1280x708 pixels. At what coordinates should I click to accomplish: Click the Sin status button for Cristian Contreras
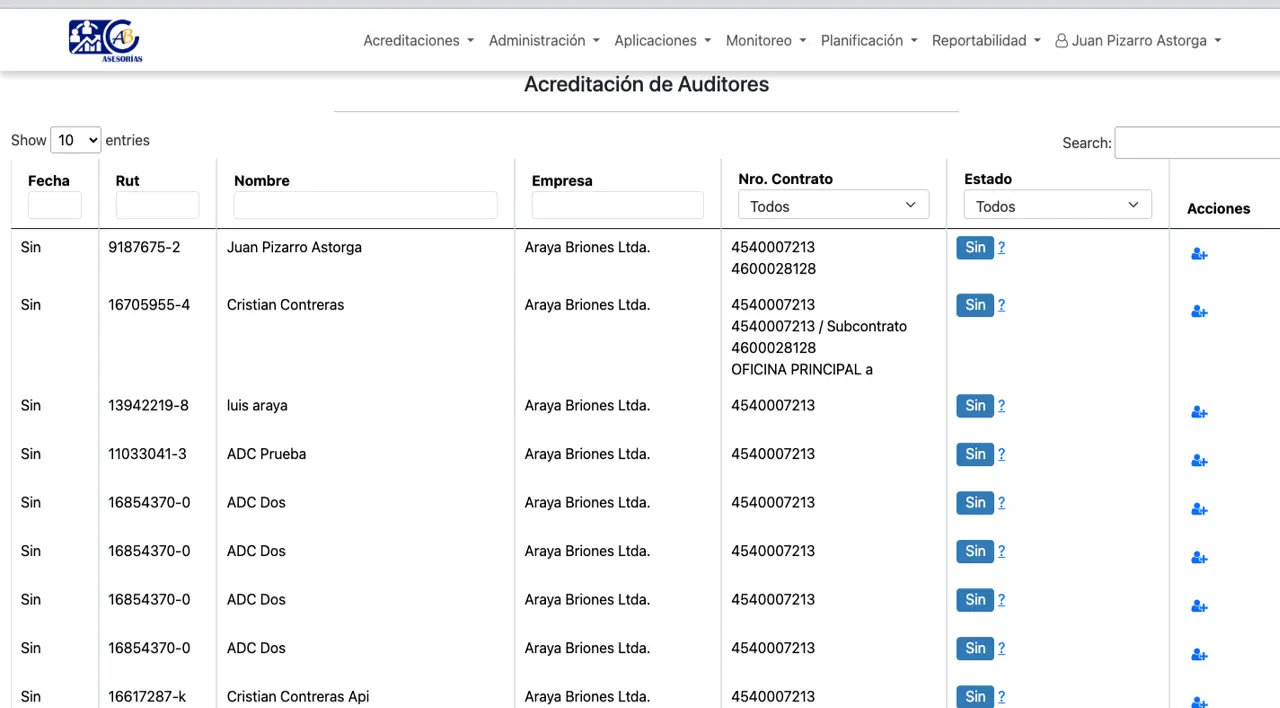(x=975, y=305)
